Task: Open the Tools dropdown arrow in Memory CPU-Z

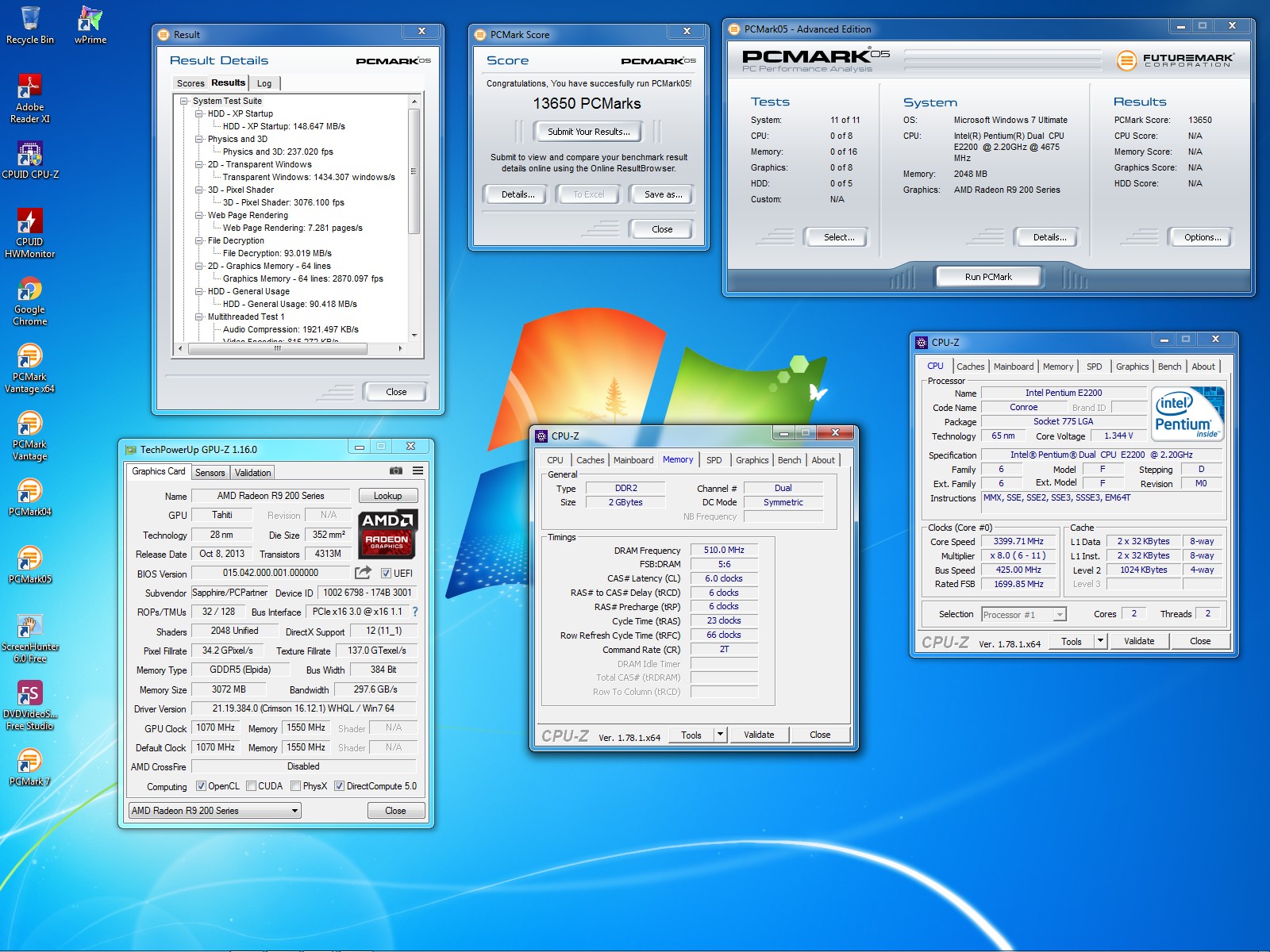Action: pyautogui.click(x=720, y=735)
